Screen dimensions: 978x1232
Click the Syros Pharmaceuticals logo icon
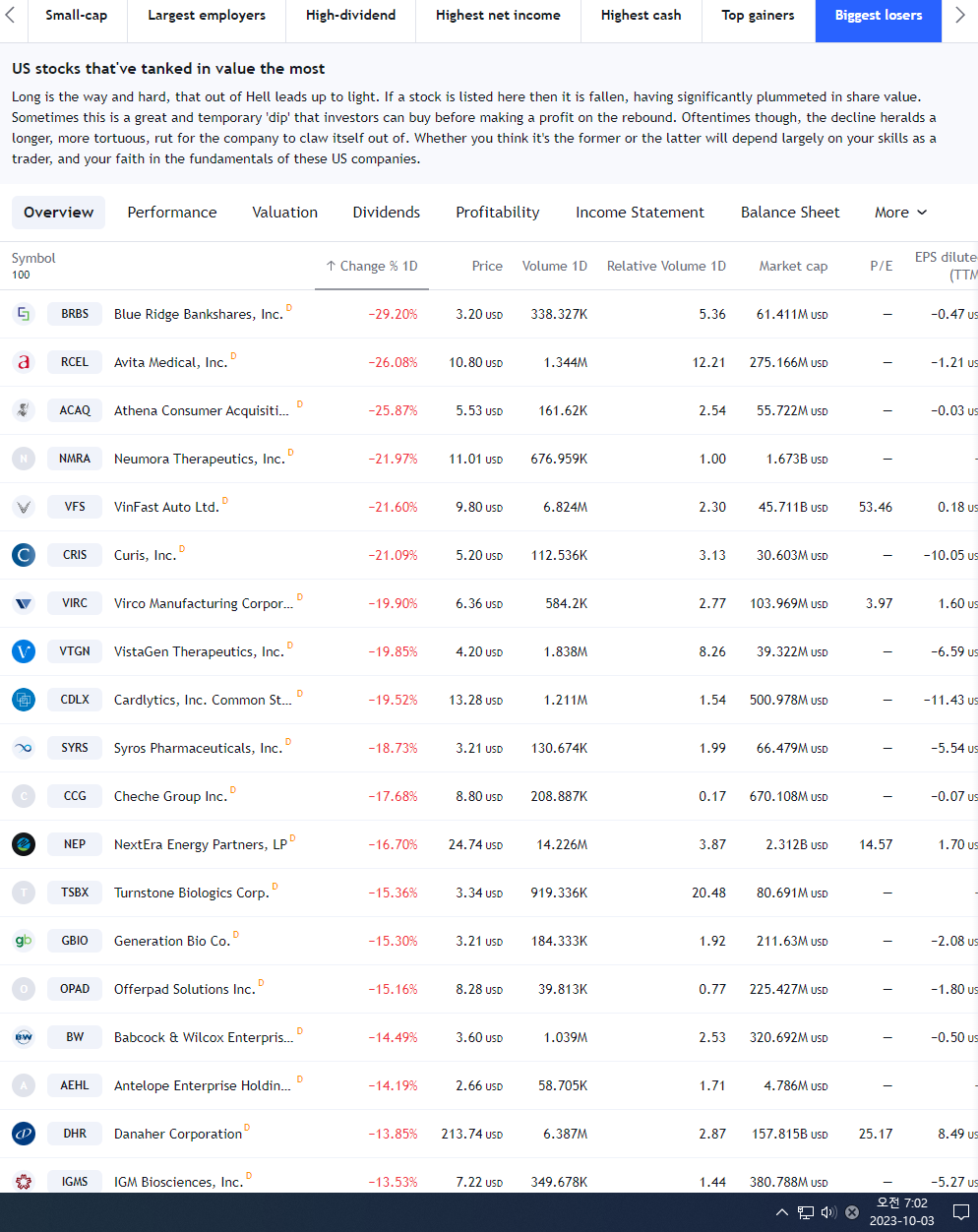(x=24, y=748)
